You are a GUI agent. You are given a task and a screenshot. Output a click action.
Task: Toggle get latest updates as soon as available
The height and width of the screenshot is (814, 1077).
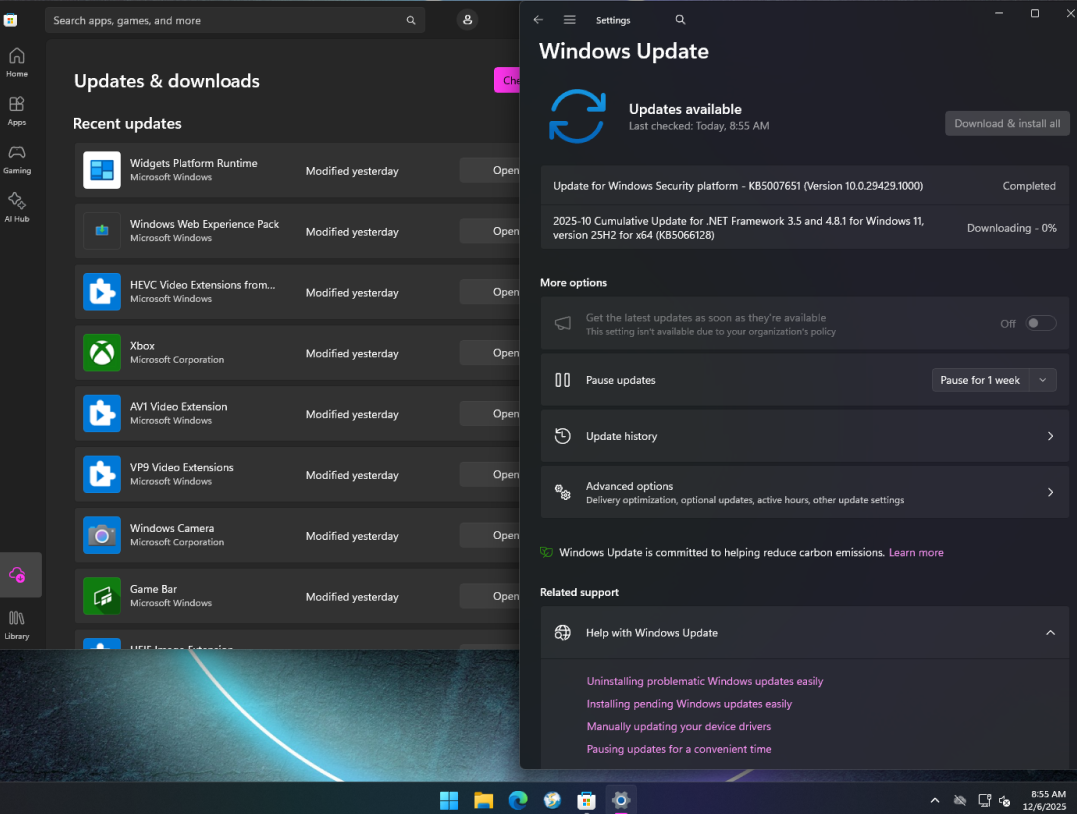point(1040,323)
